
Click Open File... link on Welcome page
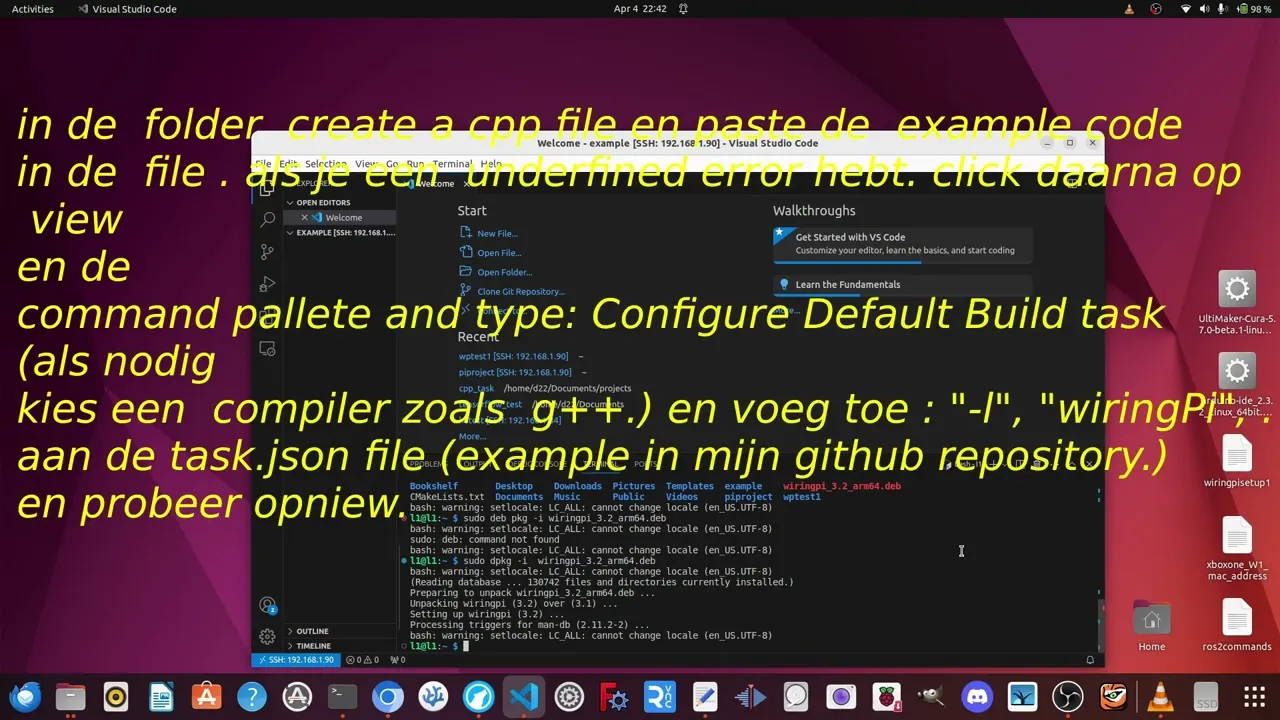tap(499, 253)
